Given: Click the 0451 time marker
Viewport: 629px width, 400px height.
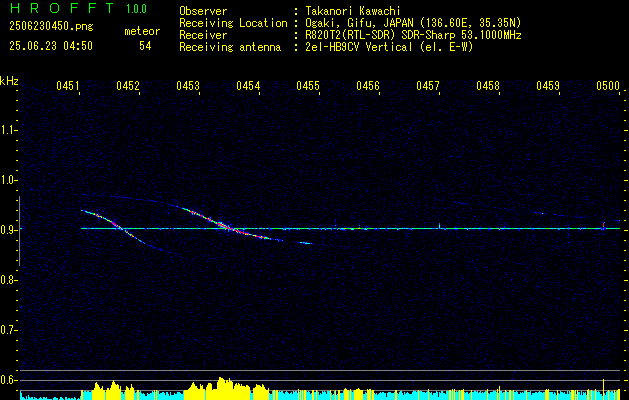Looking at the screenshot, I should (x=67, y=86).
